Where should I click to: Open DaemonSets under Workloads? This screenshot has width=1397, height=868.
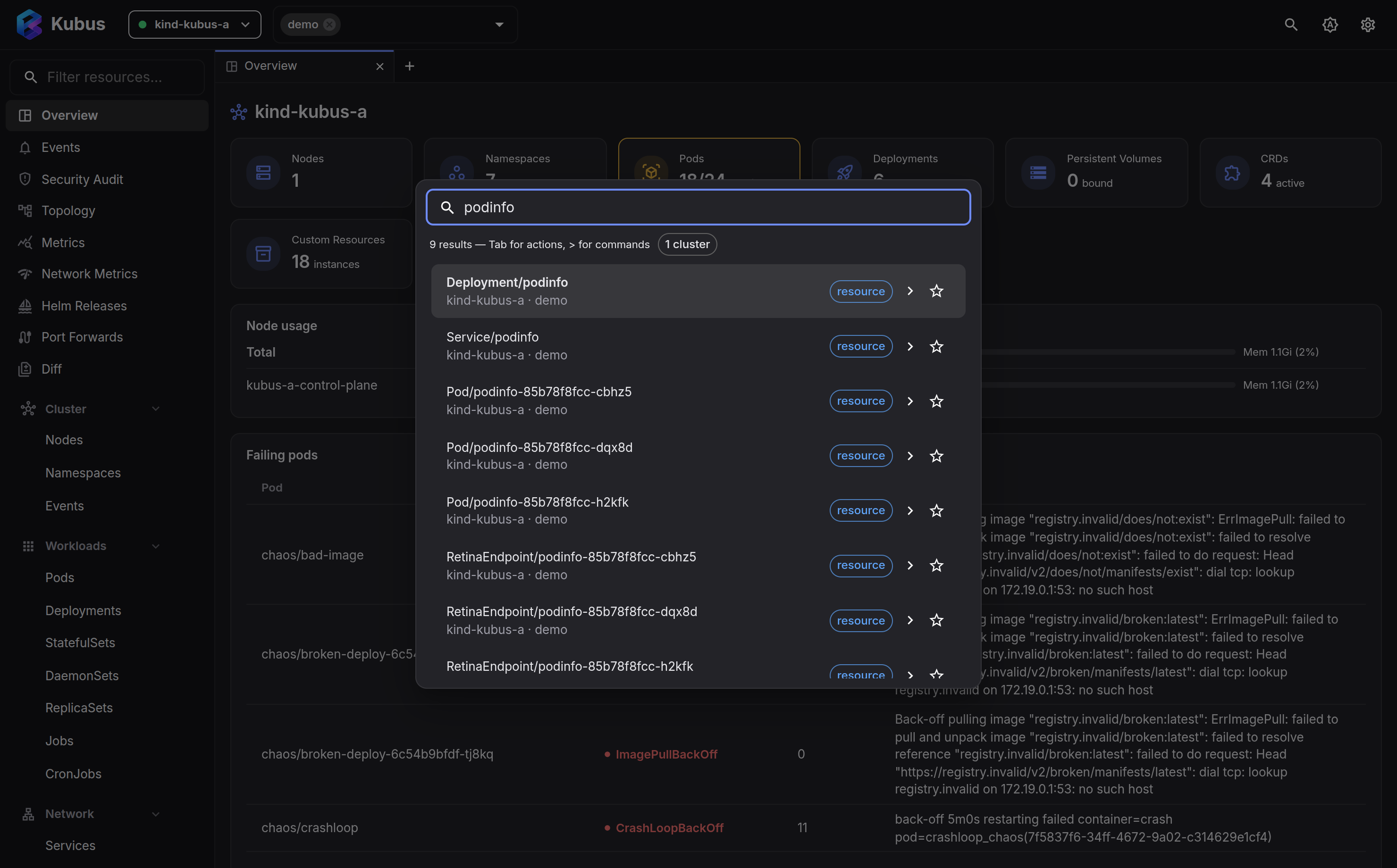coord(82,676)
